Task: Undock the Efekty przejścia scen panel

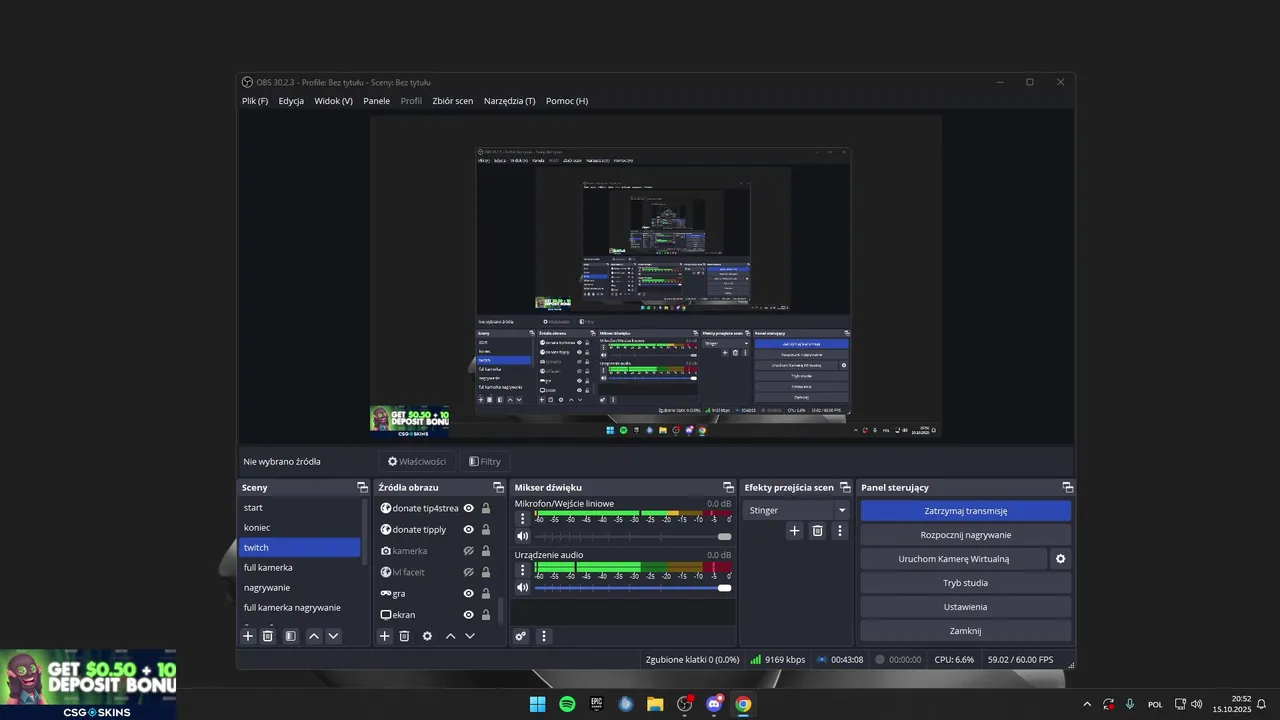Action: 845,487
